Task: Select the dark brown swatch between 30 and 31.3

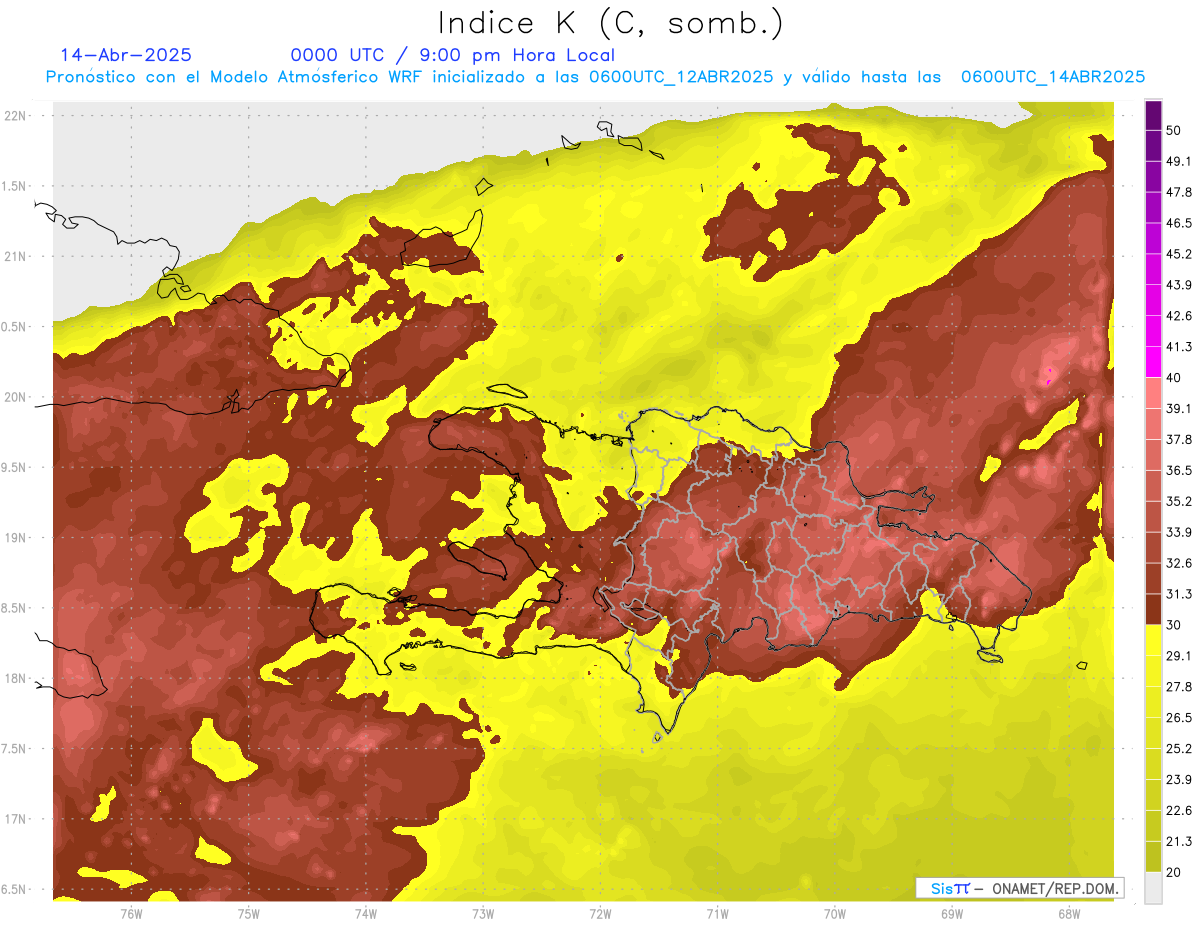Action: (x=1153, y=609)
